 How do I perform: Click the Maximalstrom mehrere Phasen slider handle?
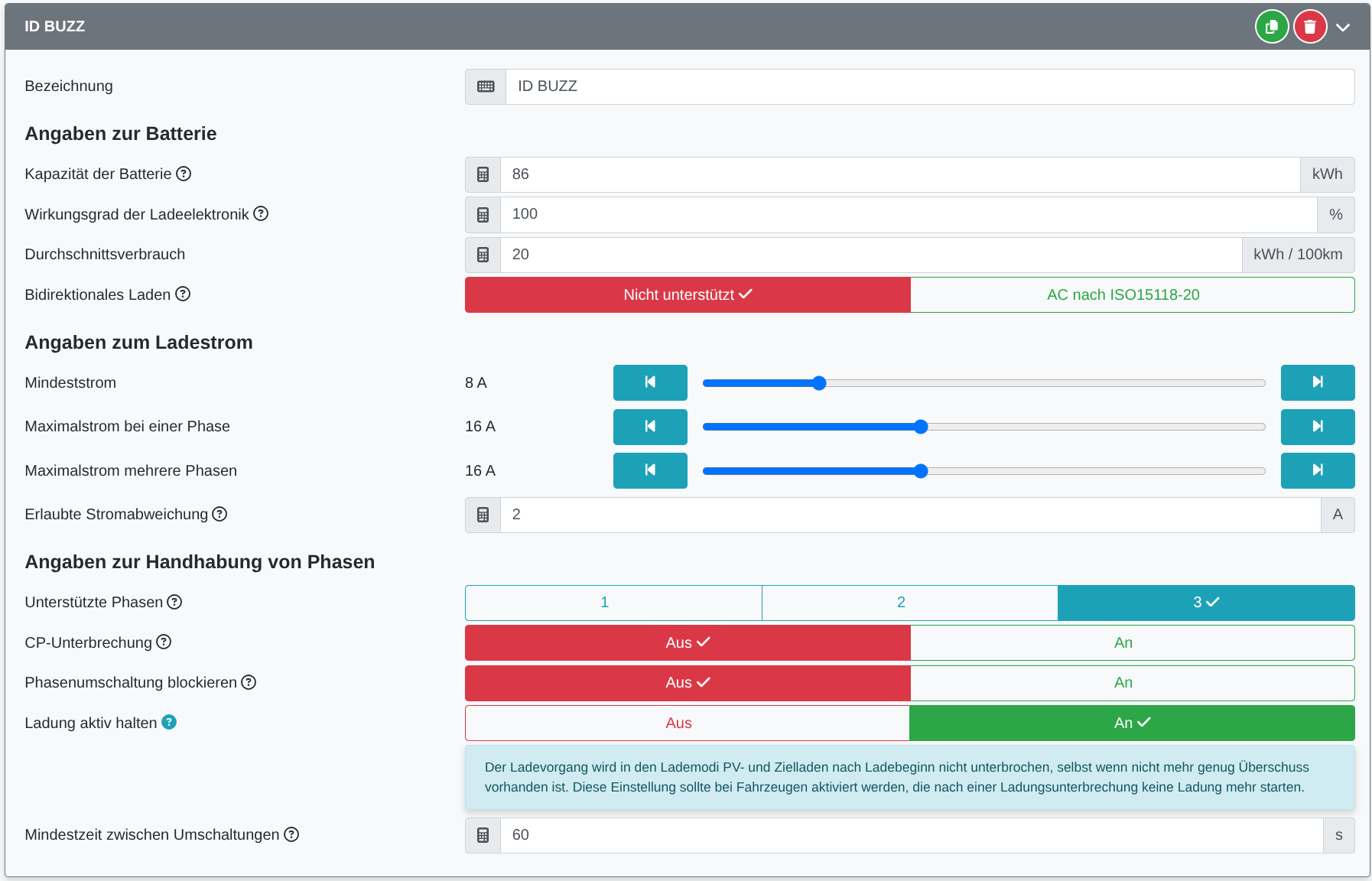click(x=921, y=471)
